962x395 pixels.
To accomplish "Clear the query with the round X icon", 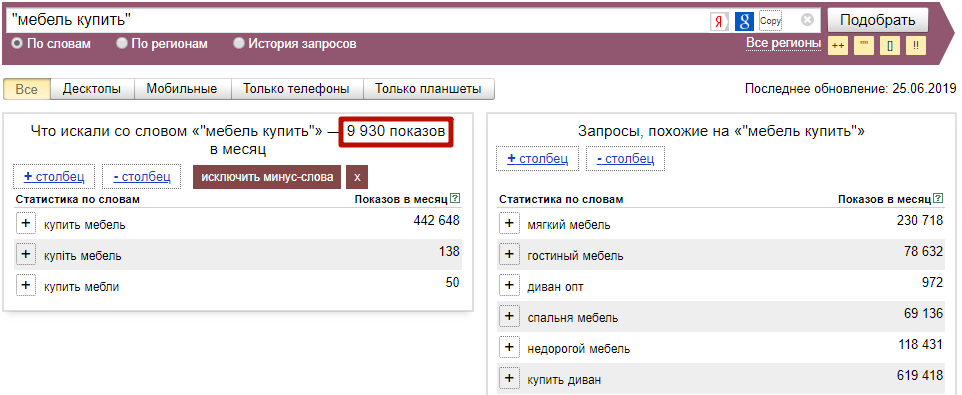I will (x=807, y=20).
